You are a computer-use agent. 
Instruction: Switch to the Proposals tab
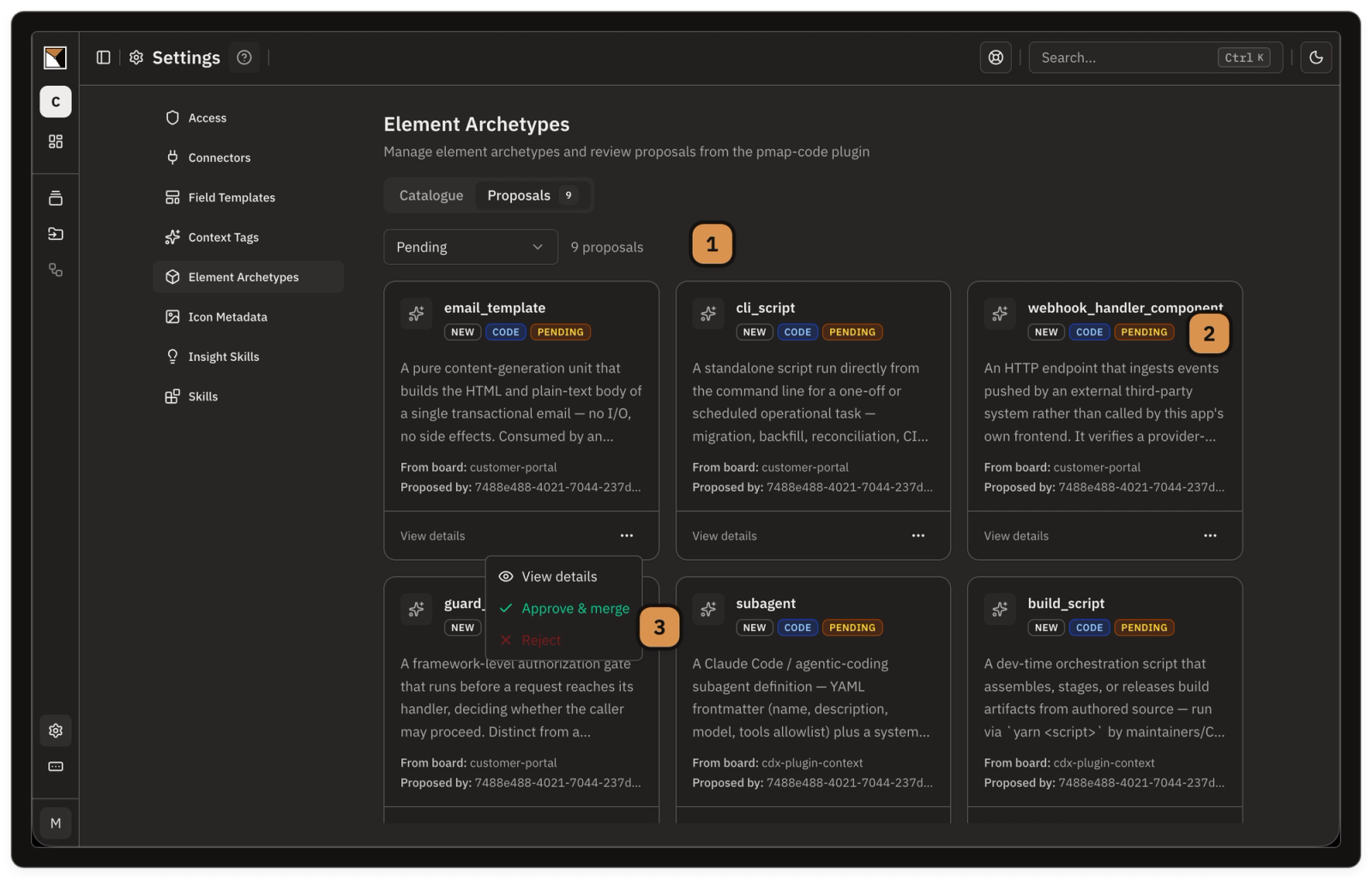[x=533, y=196]
